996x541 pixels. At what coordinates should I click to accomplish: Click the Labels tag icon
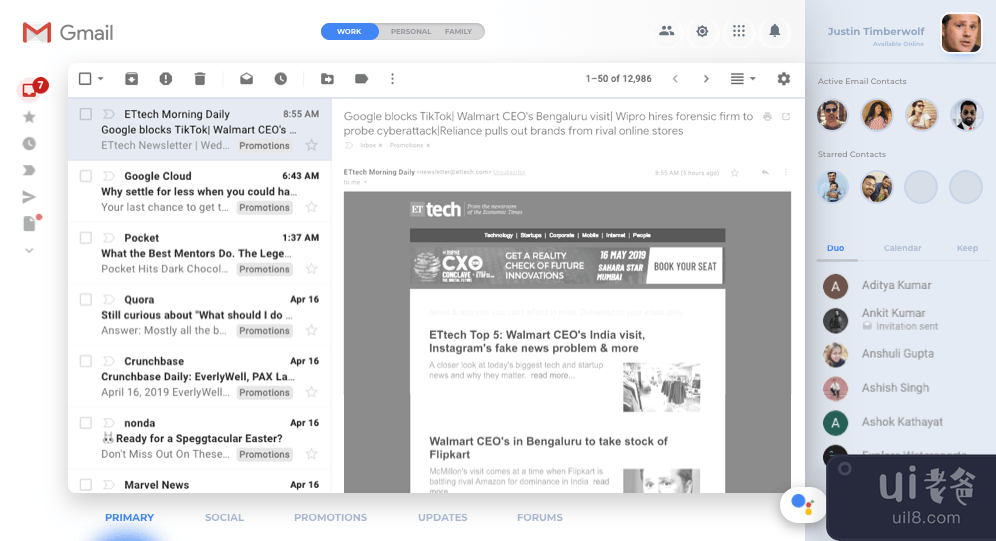click(x=361, y=79)
